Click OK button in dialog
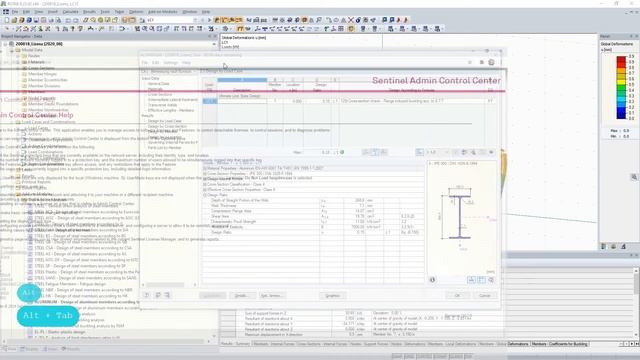640x360 pixels. 457,296
